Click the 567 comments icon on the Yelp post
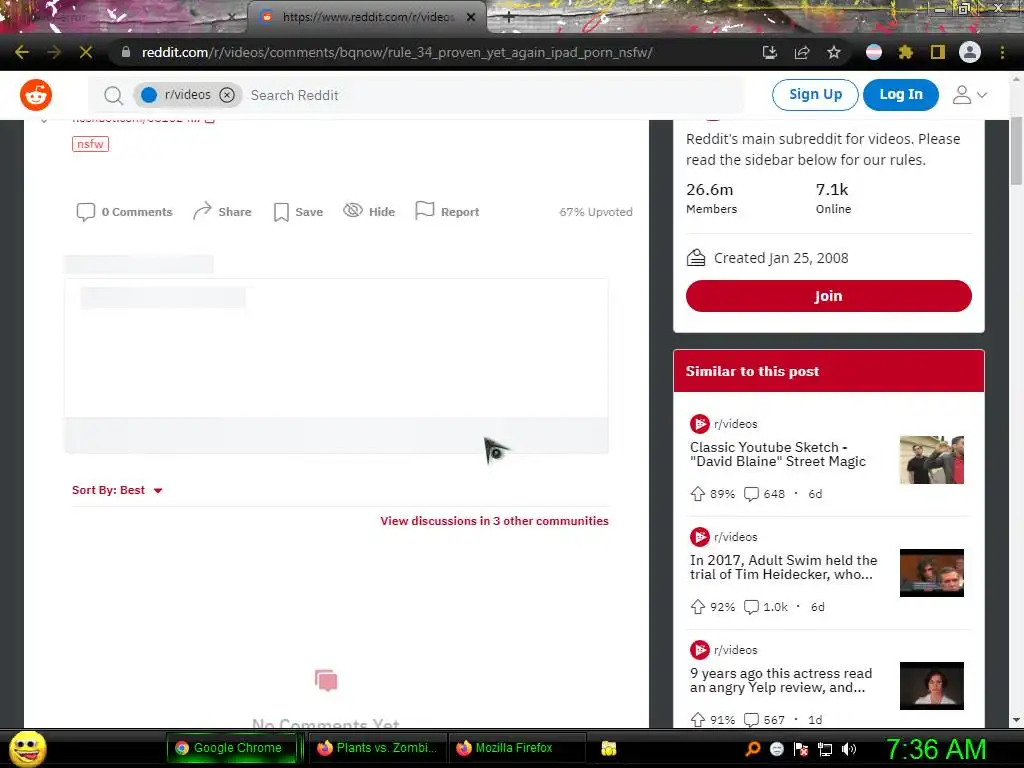This screenshot has width=1024, height=768. 752,720
